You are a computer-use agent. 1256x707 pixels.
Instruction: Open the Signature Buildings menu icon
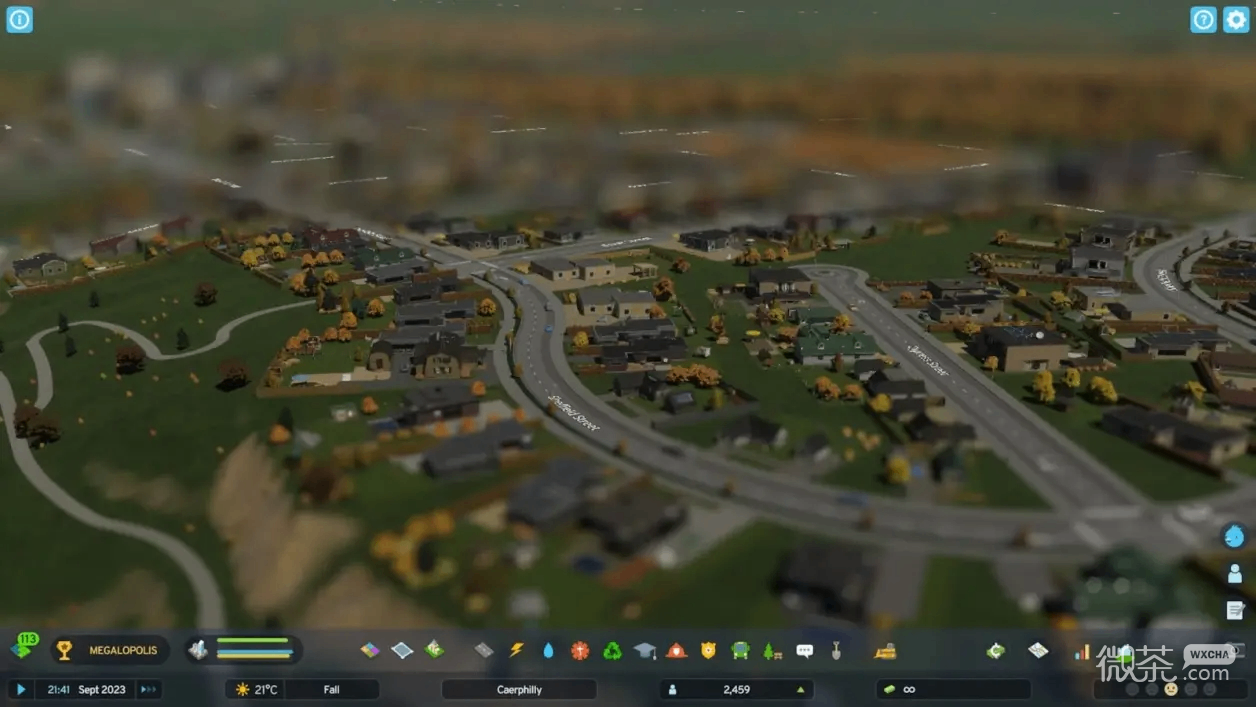click(x=434, y=650)
